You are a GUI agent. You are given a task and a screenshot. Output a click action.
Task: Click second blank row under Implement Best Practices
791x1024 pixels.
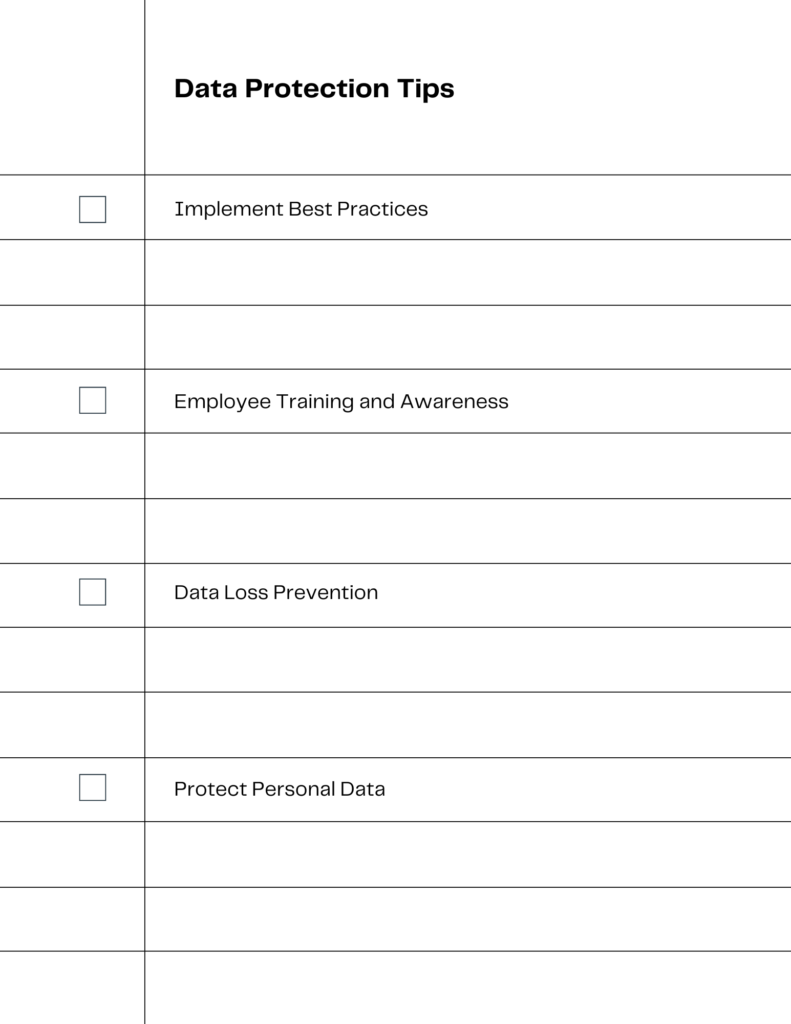tap(468, 337)
